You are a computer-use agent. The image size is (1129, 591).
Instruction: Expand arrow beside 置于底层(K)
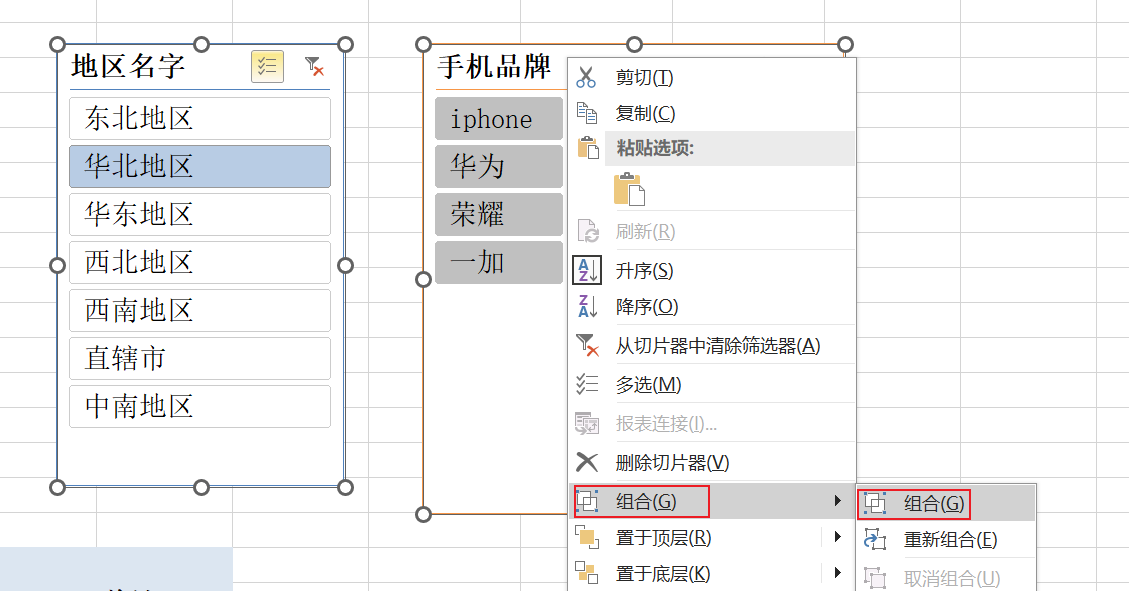point(837,573)
